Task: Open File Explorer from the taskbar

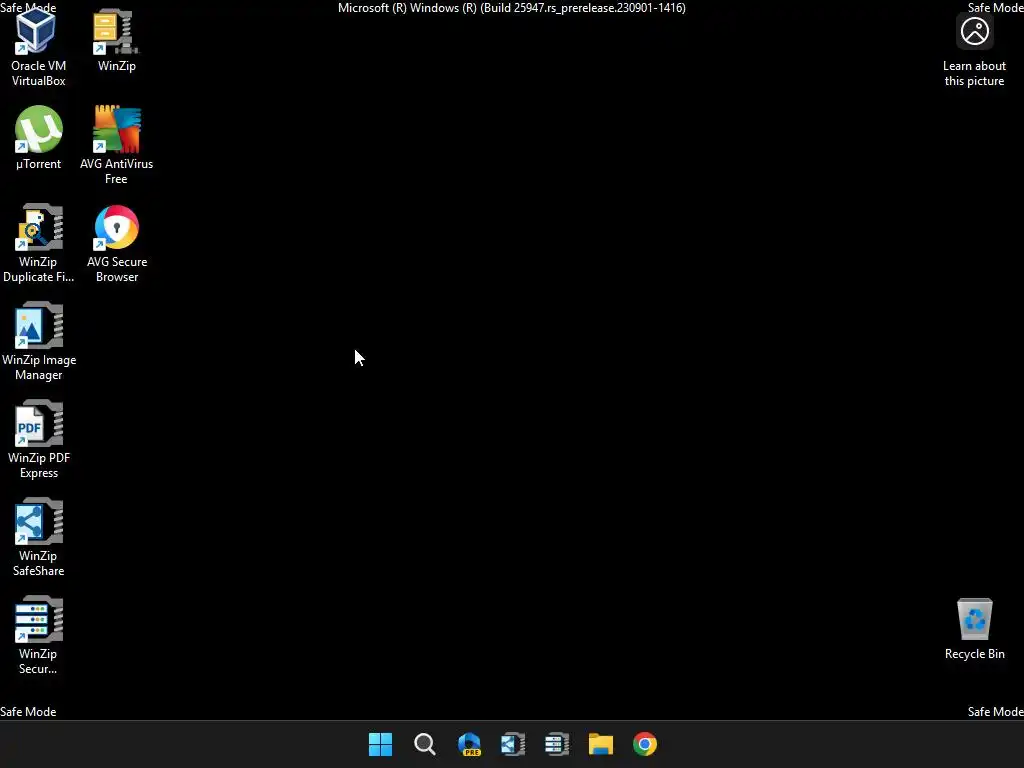Action: coord(601,744)
